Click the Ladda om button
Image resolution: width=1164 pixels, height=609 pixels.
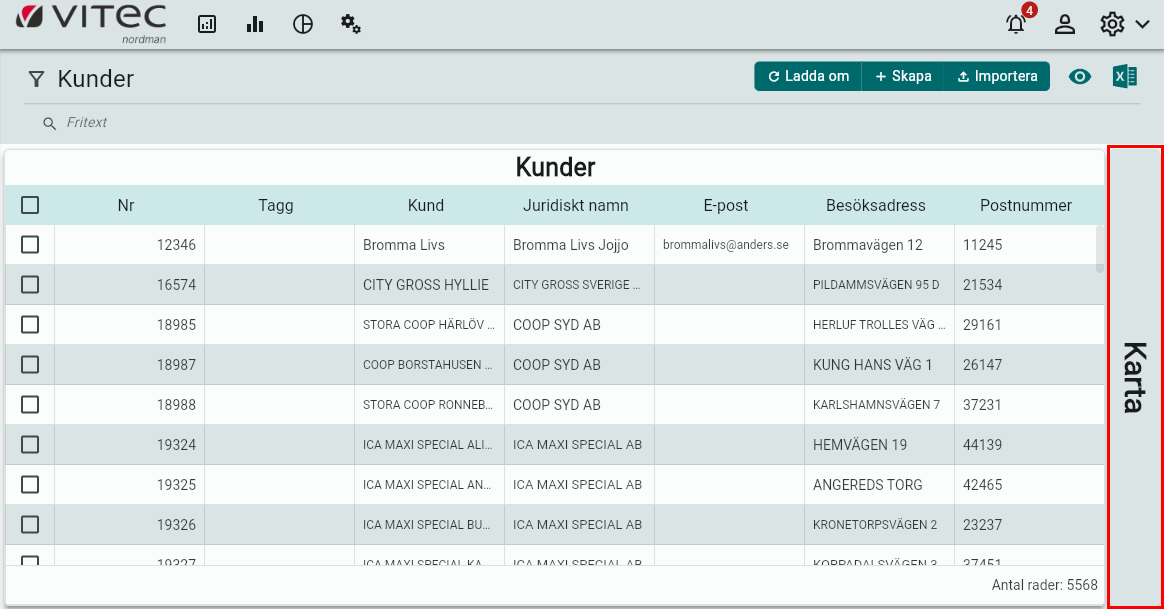point(808,76)
